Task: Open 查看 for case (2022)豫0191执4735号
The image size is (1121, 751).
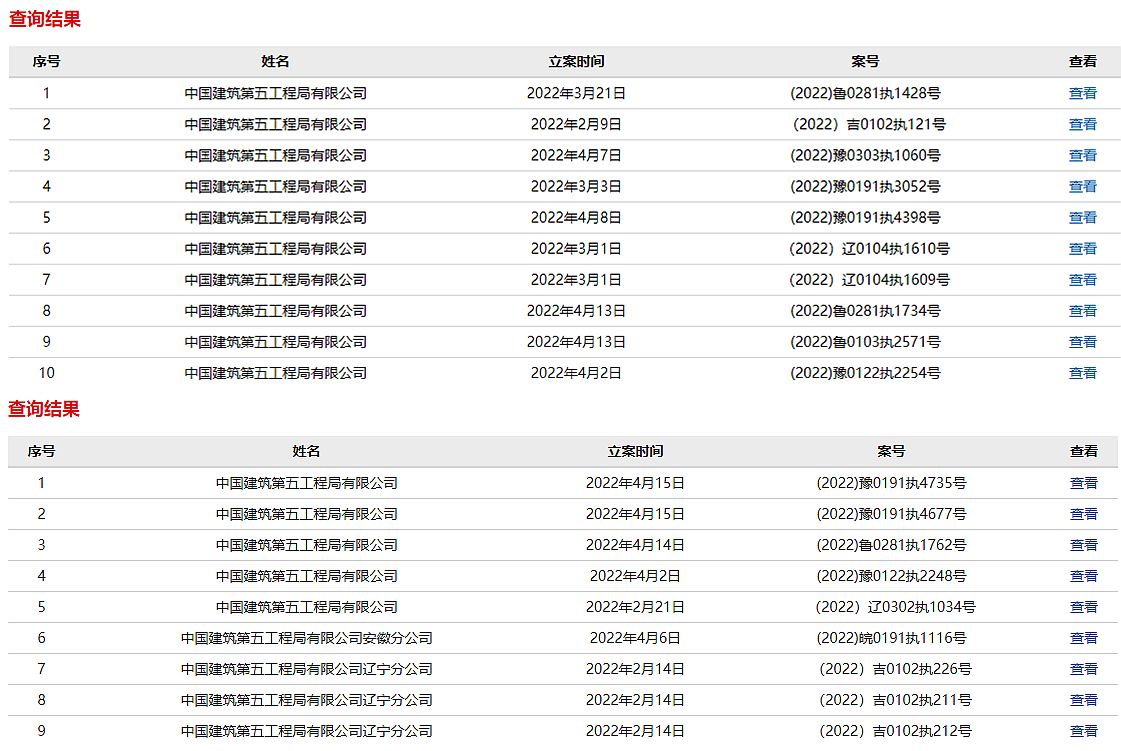Action: coord(1083,483)
